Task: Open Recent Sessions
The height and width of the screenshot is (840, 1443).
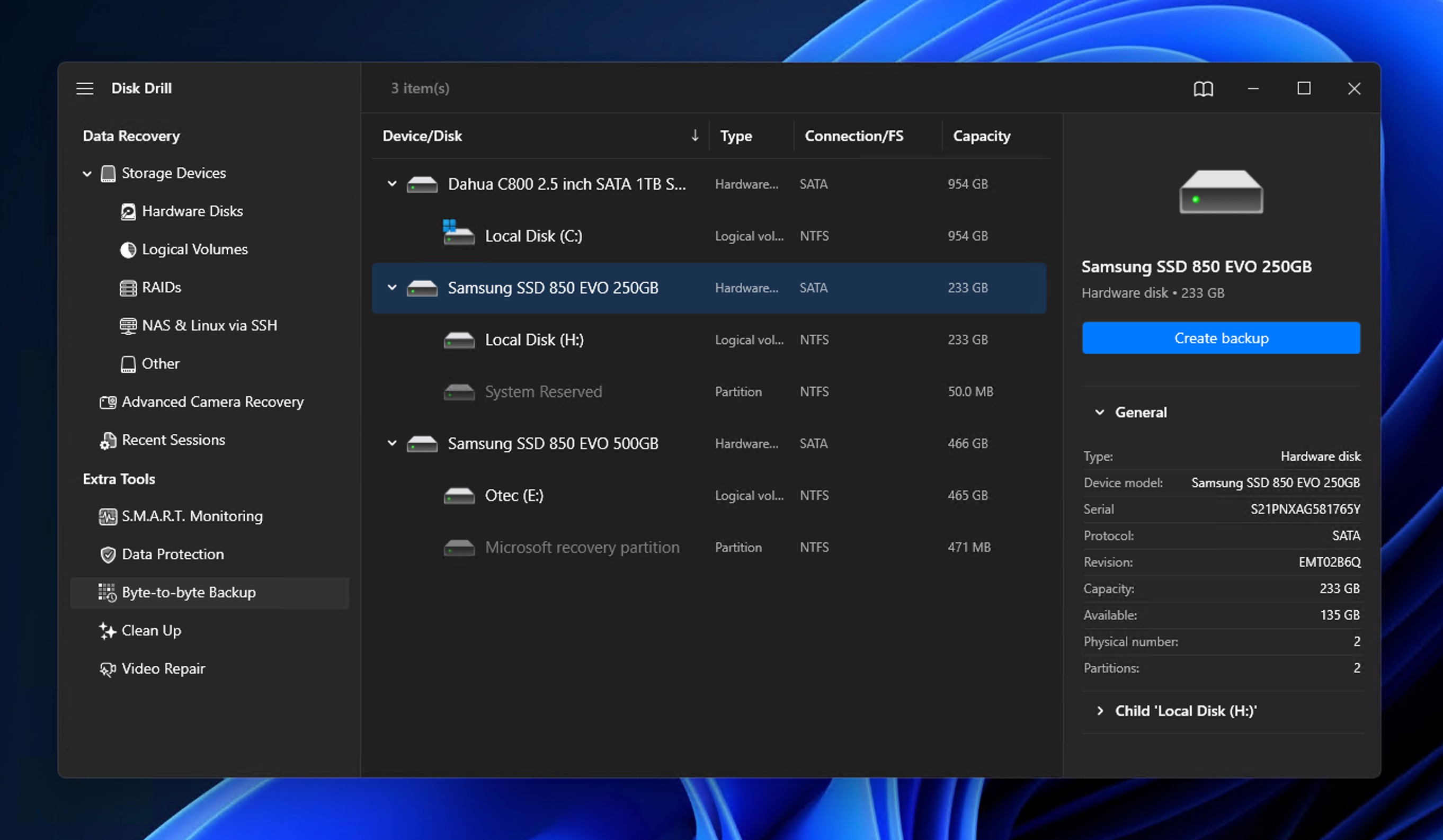Action: click(174, 440)
